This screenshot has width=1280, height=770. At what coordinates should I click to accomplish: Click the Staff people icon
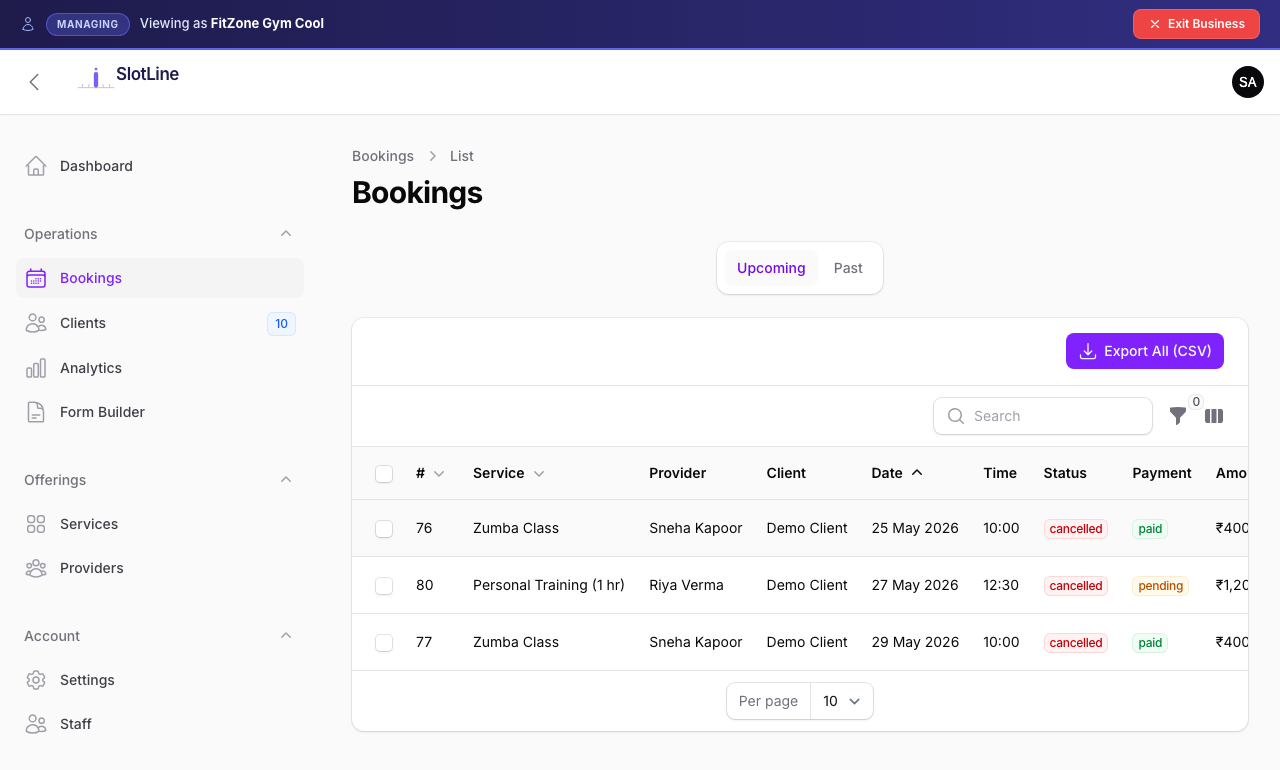tap(36, 724)
